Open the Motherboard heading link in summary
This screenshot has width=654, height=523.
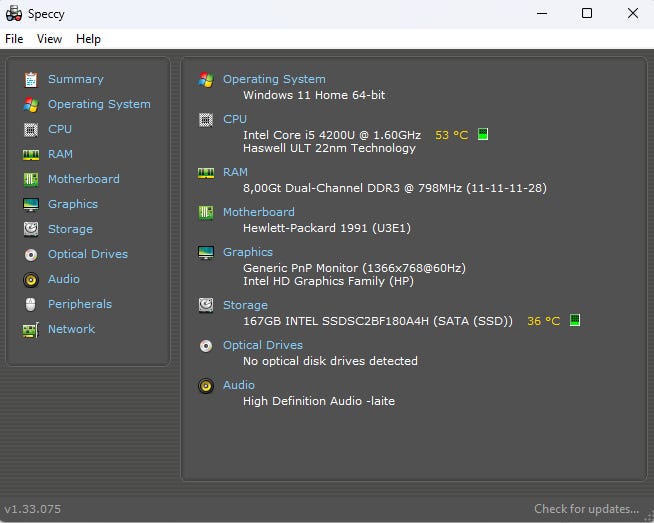click(259, 212)
